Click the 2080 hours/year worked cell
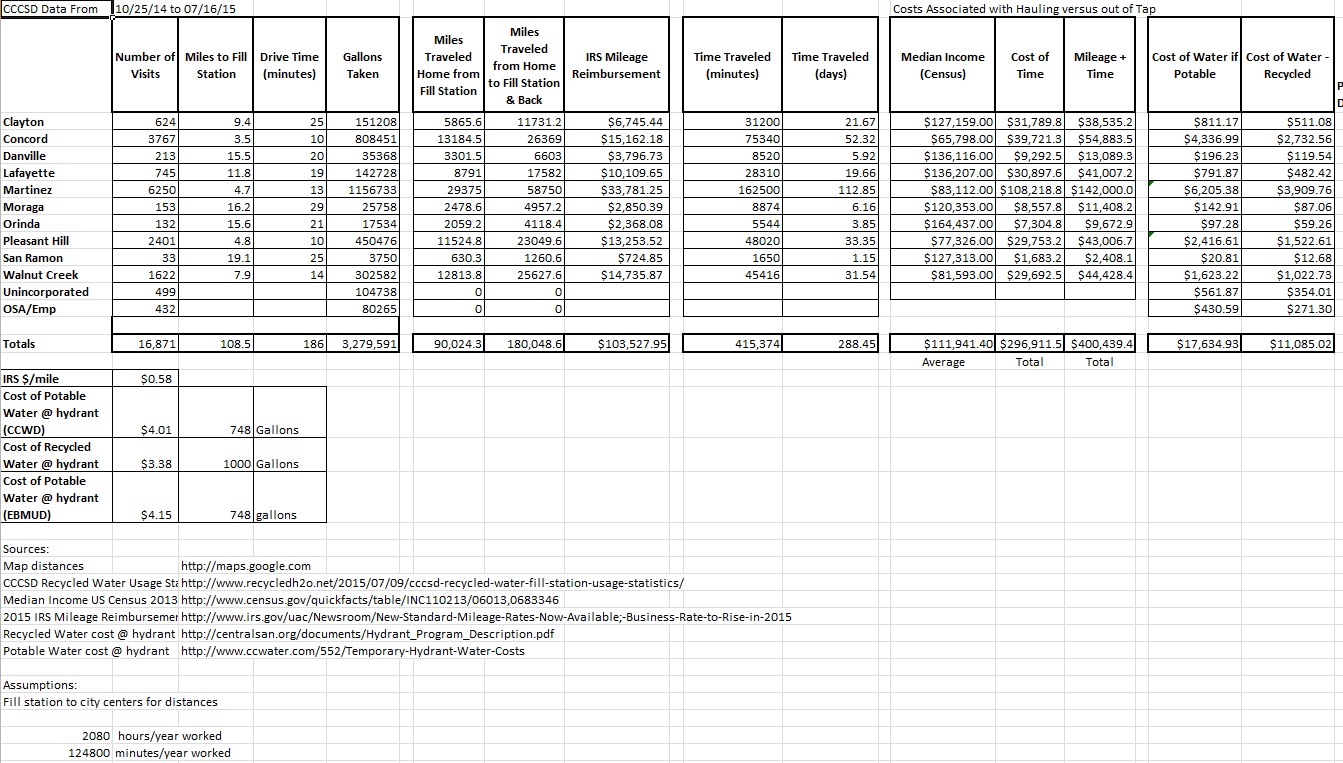 click(x=98, y=736)
